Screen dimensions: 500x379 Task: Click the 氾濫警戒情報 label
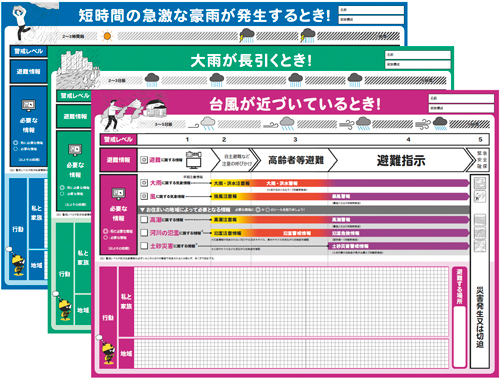pos(297,233)
